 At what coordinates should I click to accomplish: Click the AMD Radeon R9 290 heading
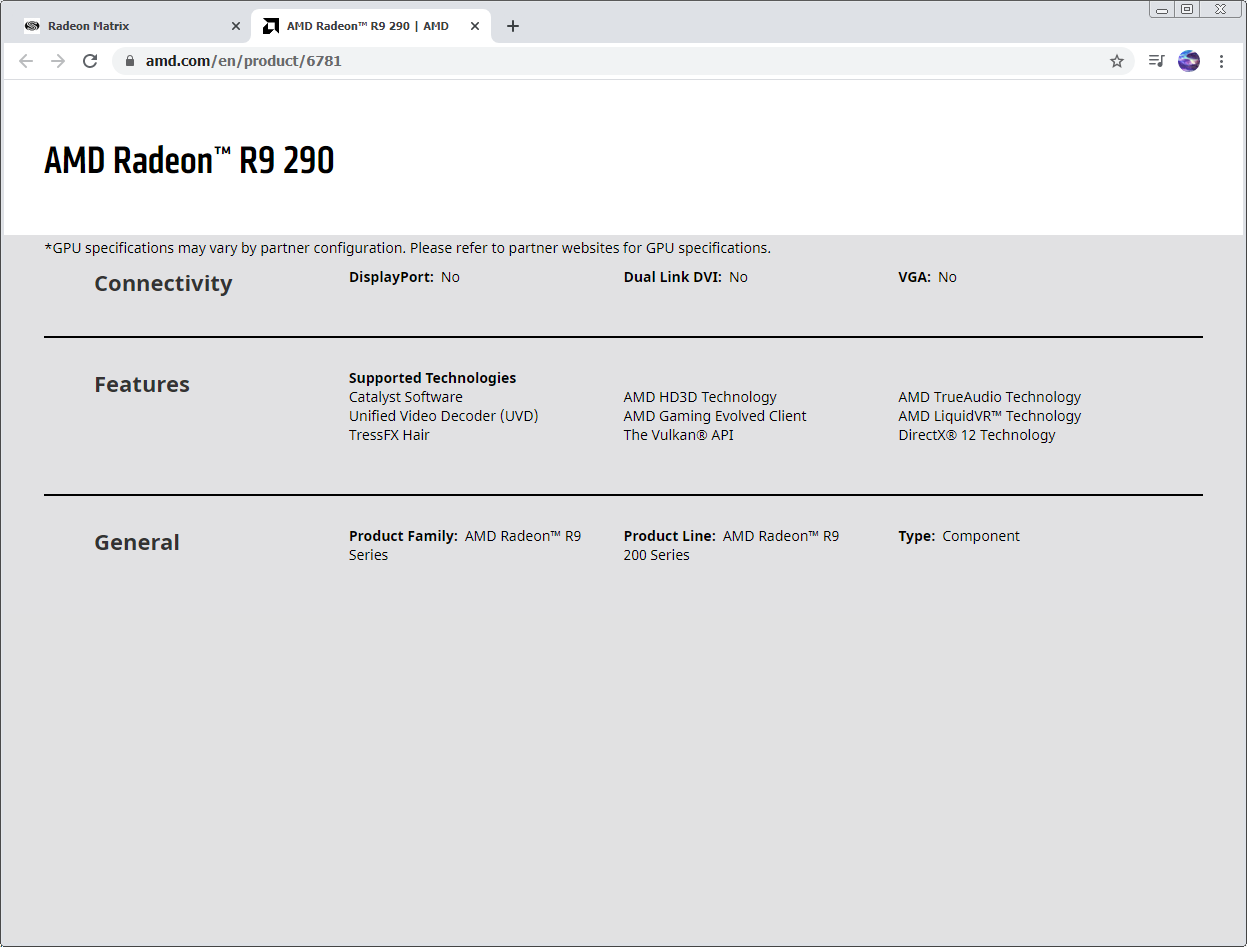coord(189,160)
